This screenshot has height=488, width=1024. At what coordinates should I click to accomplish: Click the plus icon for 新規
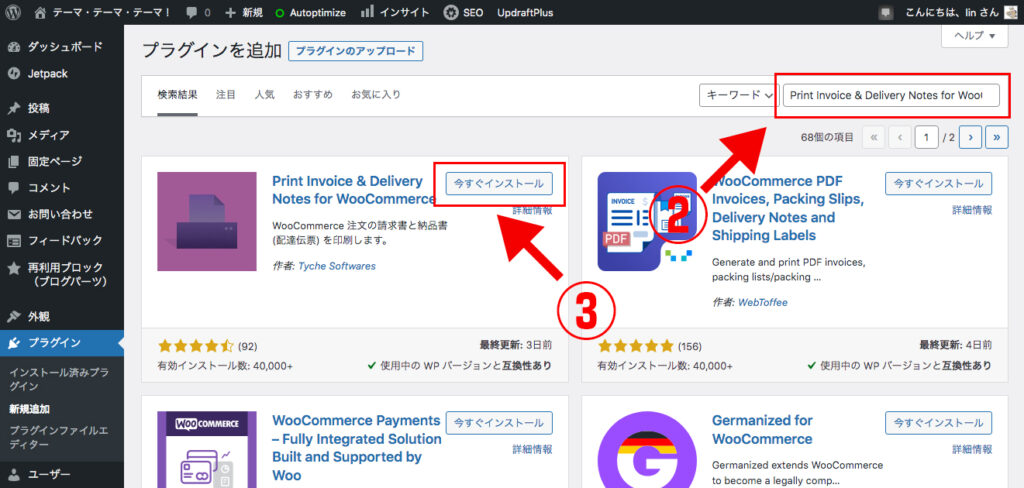pyautogui.click(x=230, y=12)
